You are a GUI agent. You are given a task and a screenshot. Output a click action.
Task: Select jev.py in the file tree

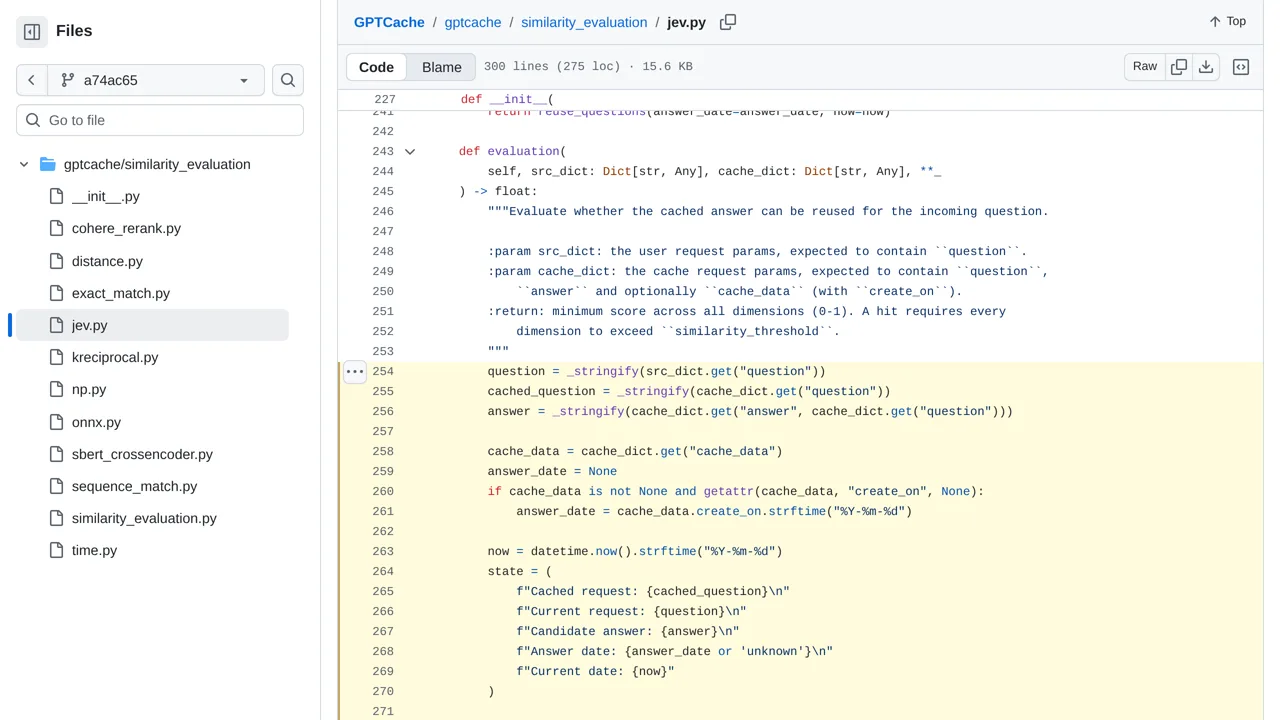[152, 325]
